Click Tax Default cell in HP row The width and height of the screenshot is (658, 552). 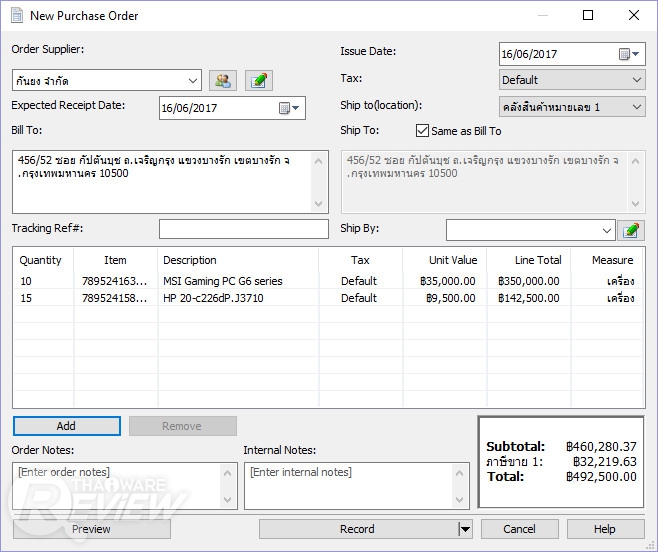tap(359, 298)
